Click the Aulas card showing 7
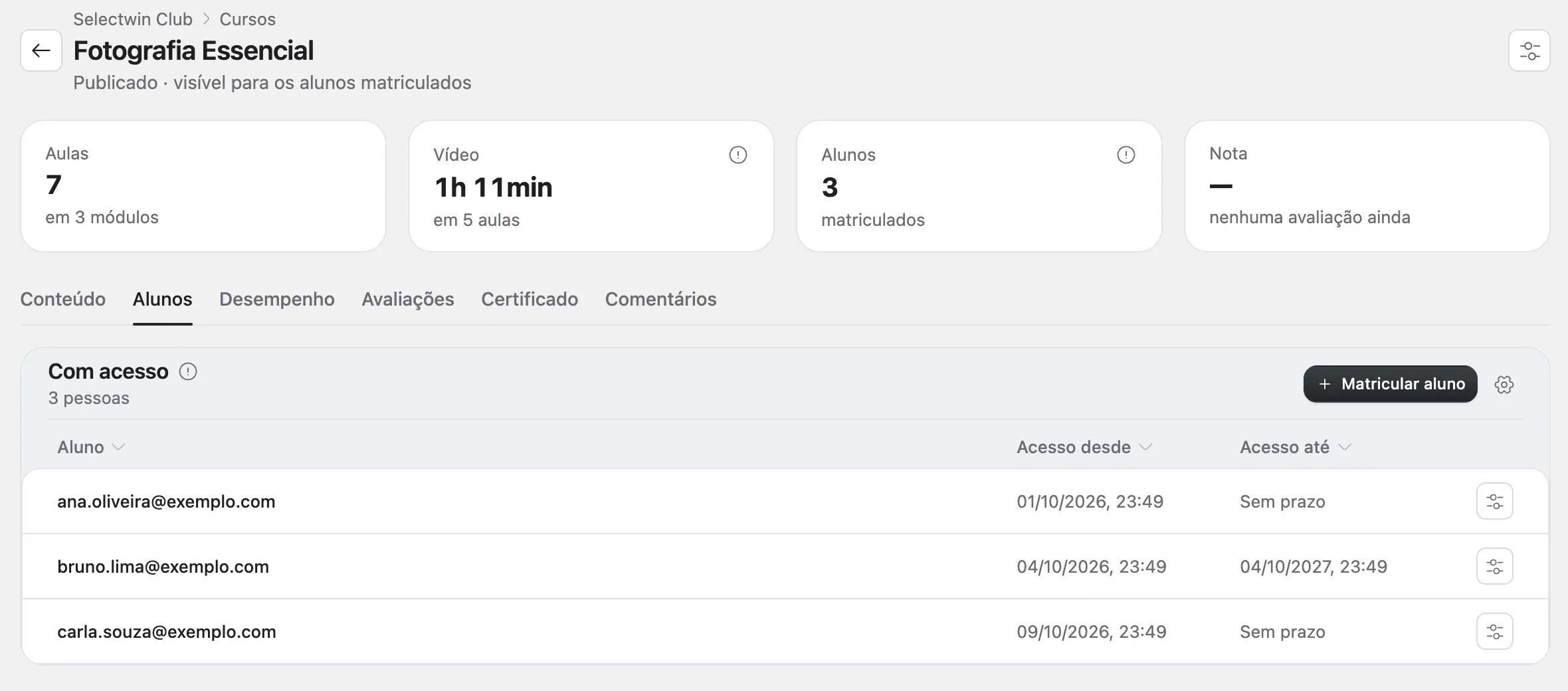The image size is (1568, 691). [203, 186]
